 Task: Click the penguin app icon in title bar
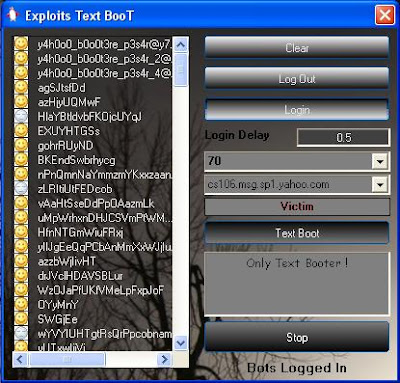(x=13, y=15)
